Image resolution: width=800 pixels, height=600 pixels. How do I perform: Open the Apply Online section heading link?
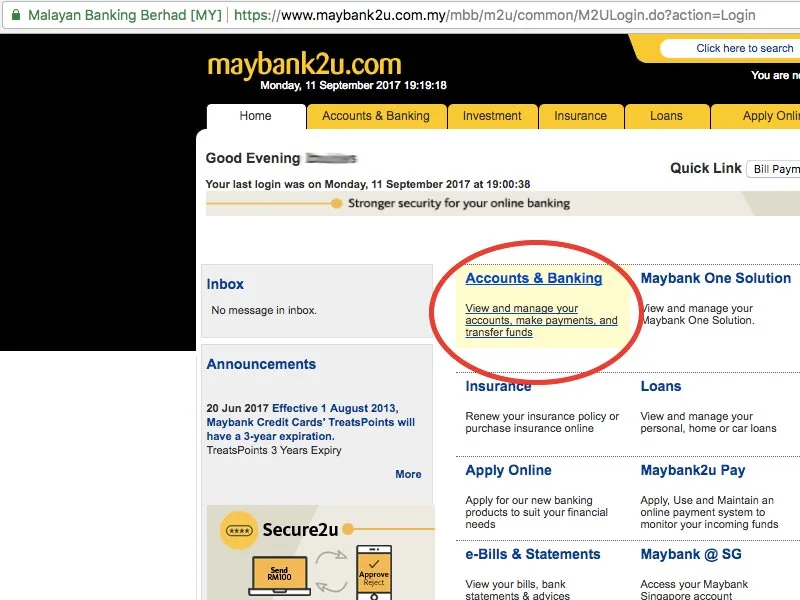pos(508,470)
